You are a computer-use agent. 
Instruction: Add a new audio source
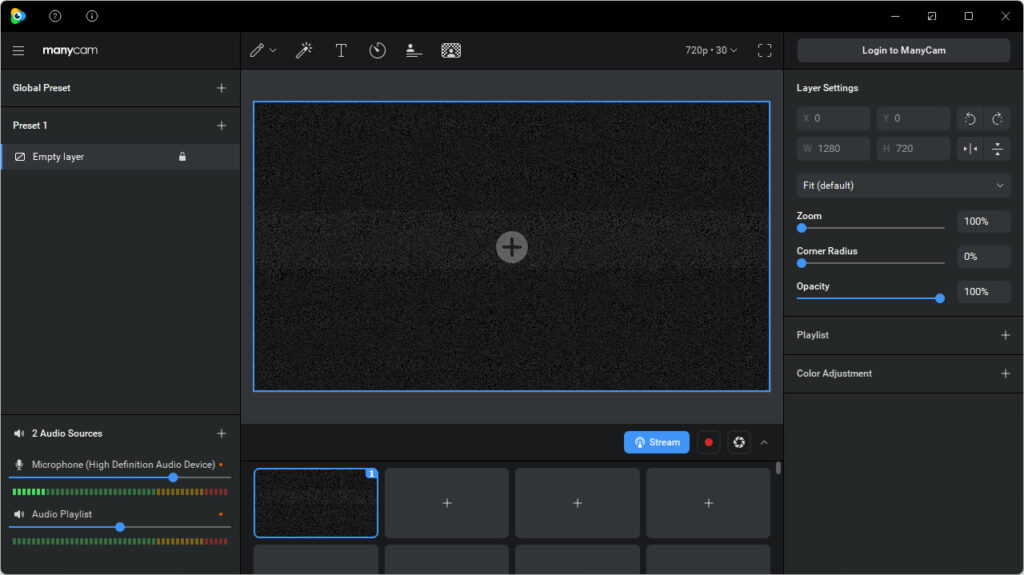coord(221,433)
